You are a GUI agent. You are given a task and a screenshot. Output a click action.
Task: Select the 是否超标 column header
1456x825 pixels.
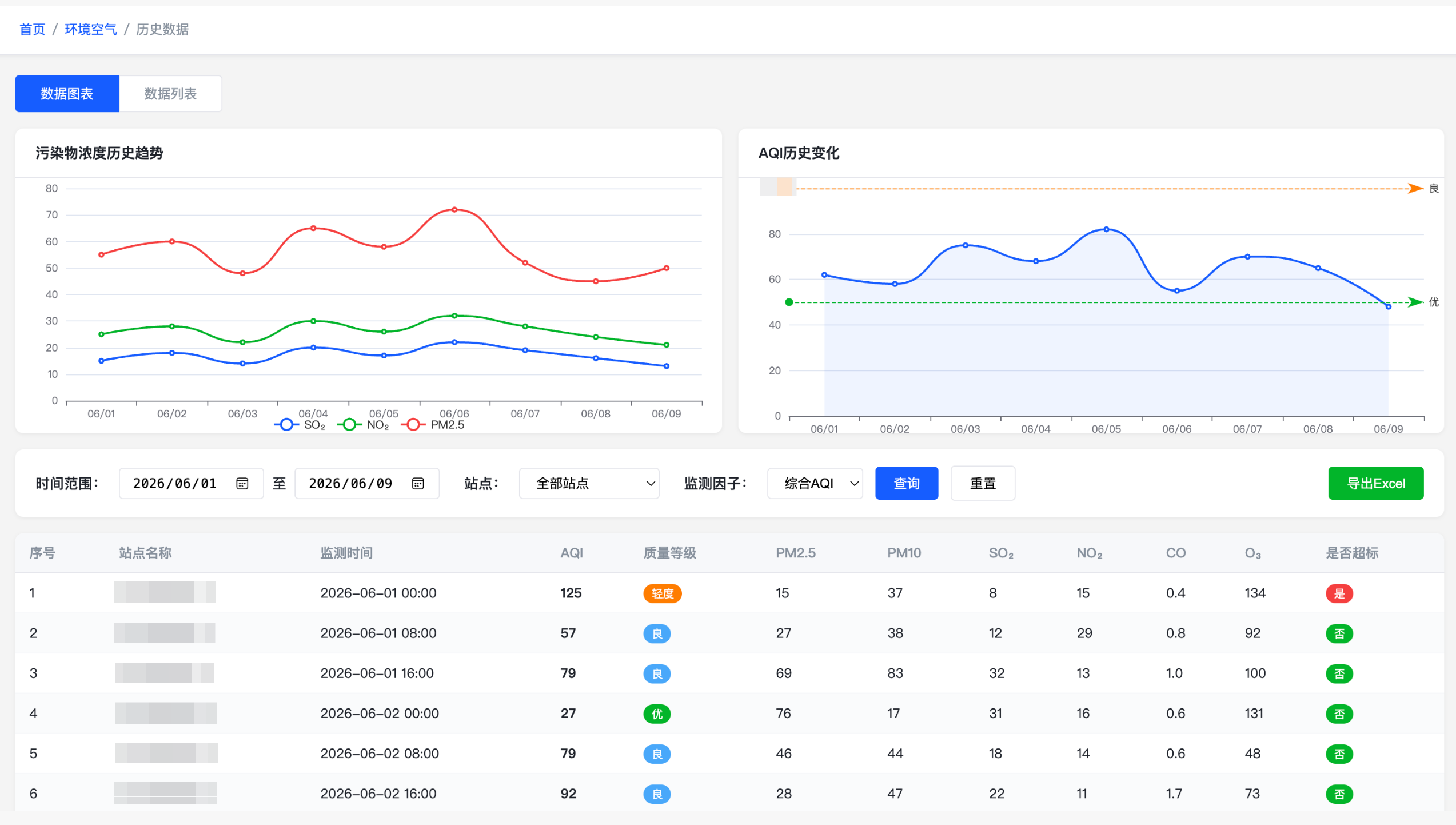(x=1352, y=553)
